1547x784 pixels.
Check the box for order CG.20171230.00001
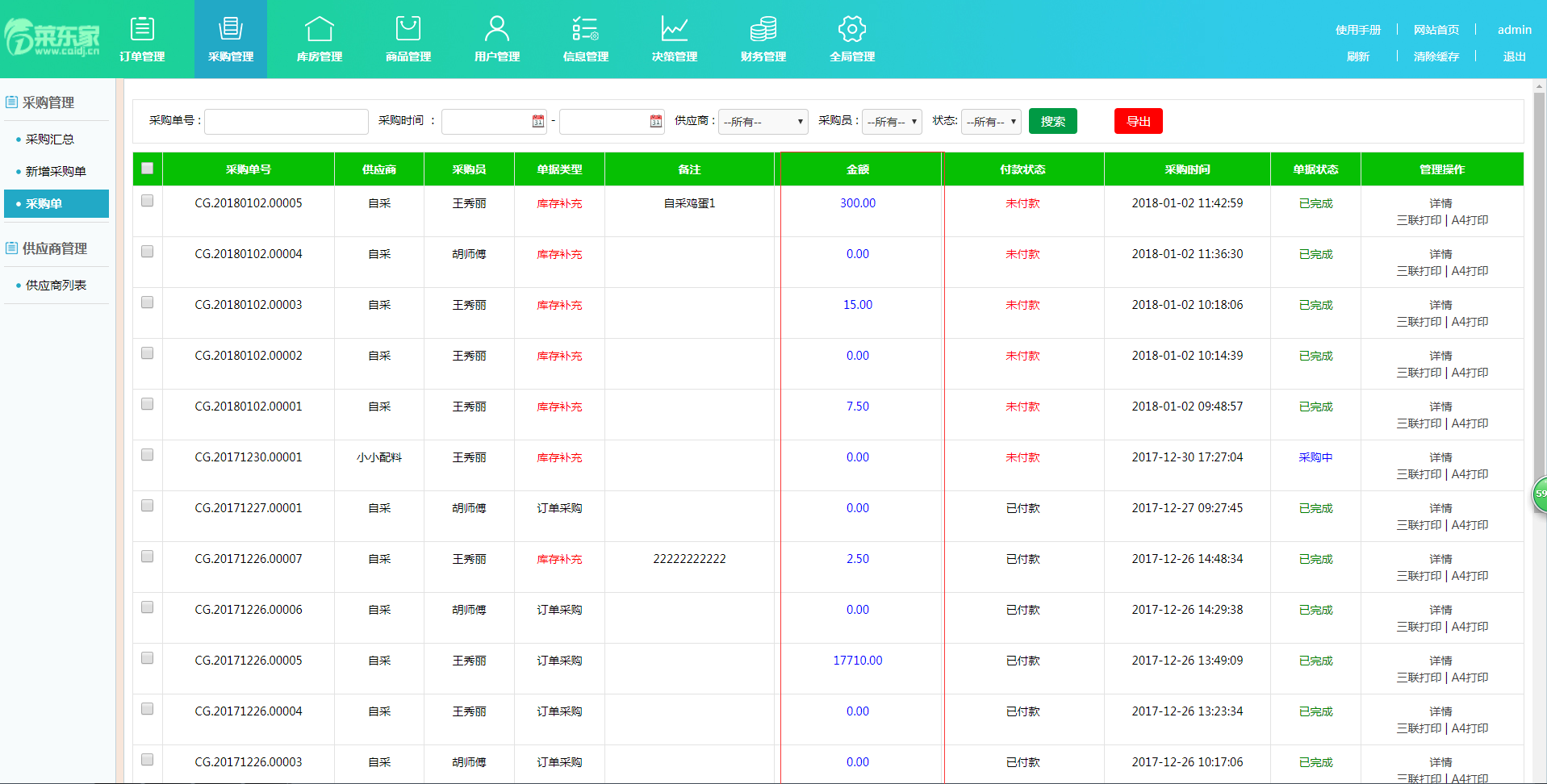pos(147,455)
